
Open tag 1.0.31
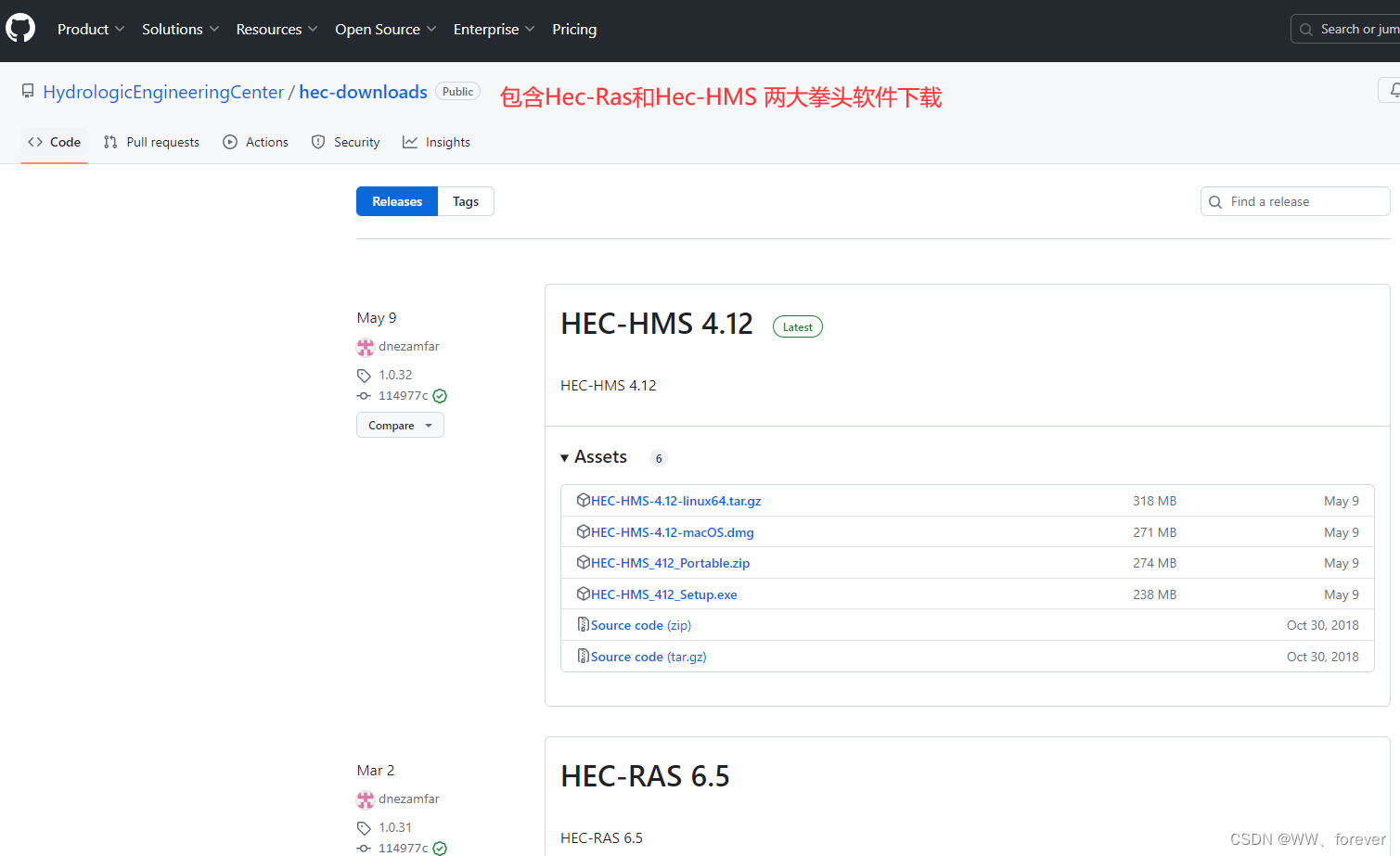pos(395,827)
